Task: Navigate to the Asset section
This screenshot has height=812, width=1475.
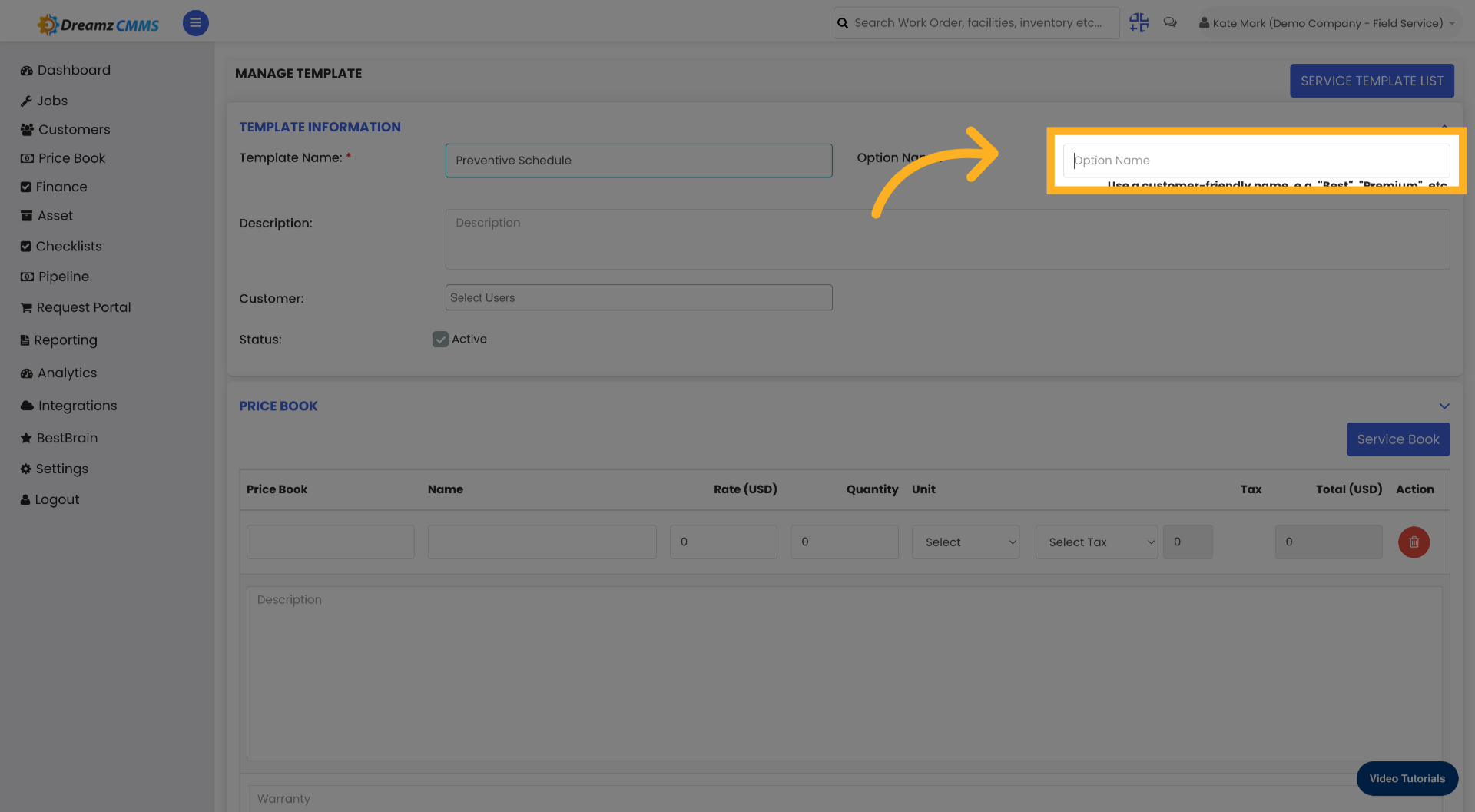Action: click(x=55, y=215)
